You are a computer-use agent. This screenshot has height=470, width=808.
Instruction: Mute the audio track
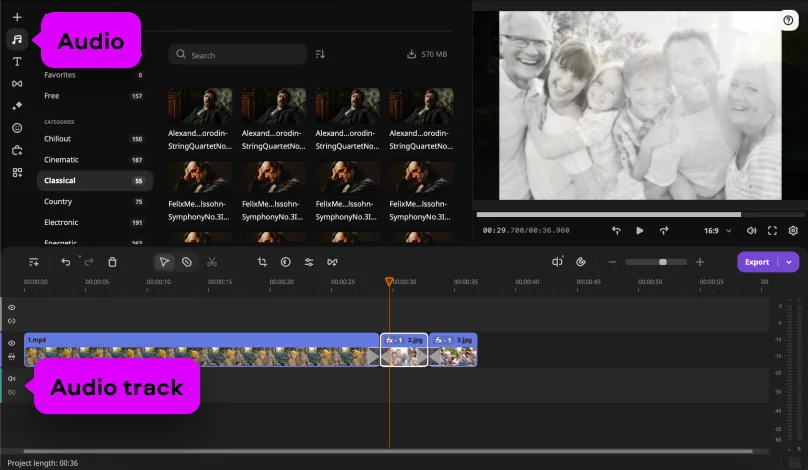(12, 379)
